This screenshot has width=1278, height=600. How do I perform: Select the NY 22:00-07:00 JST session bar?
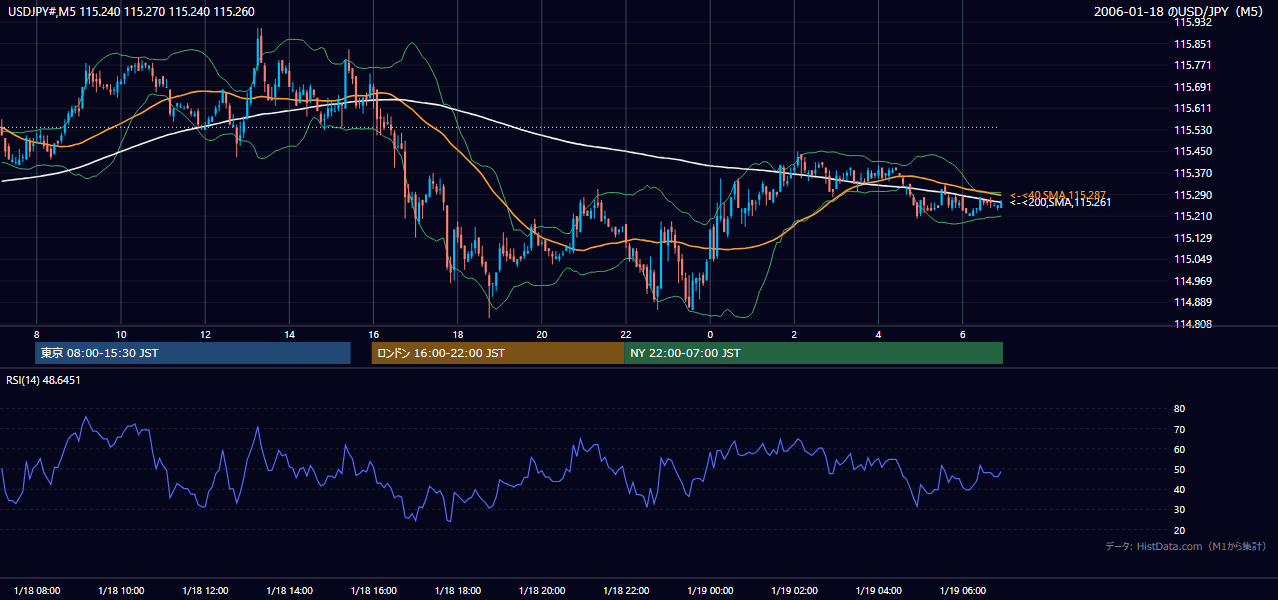coord(813,353)
